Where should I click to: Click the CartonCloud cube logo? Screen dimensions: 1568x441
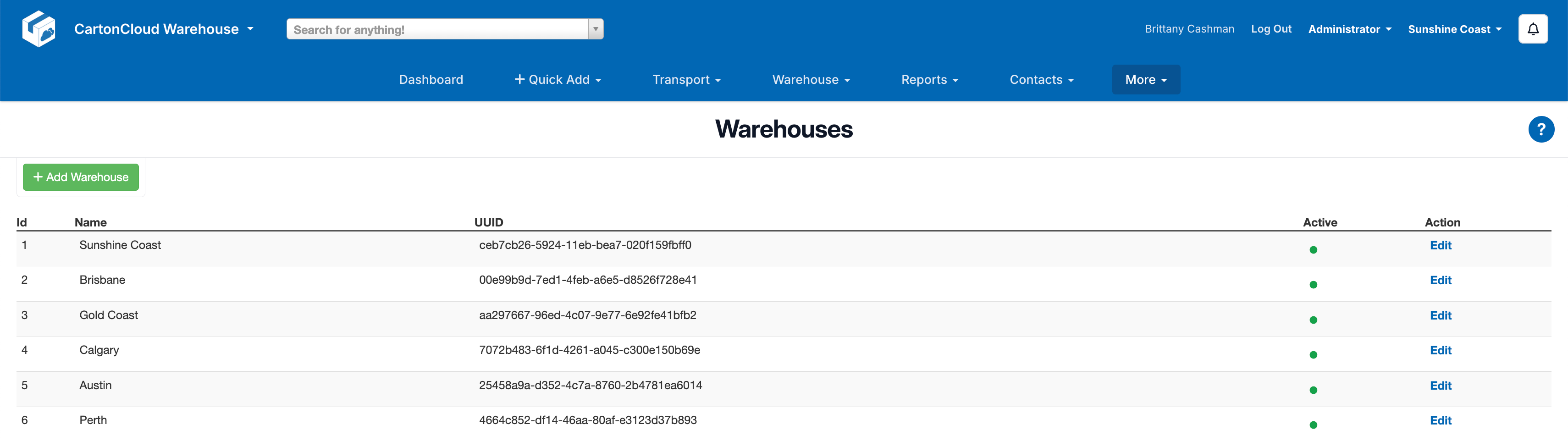click(39, 28)
